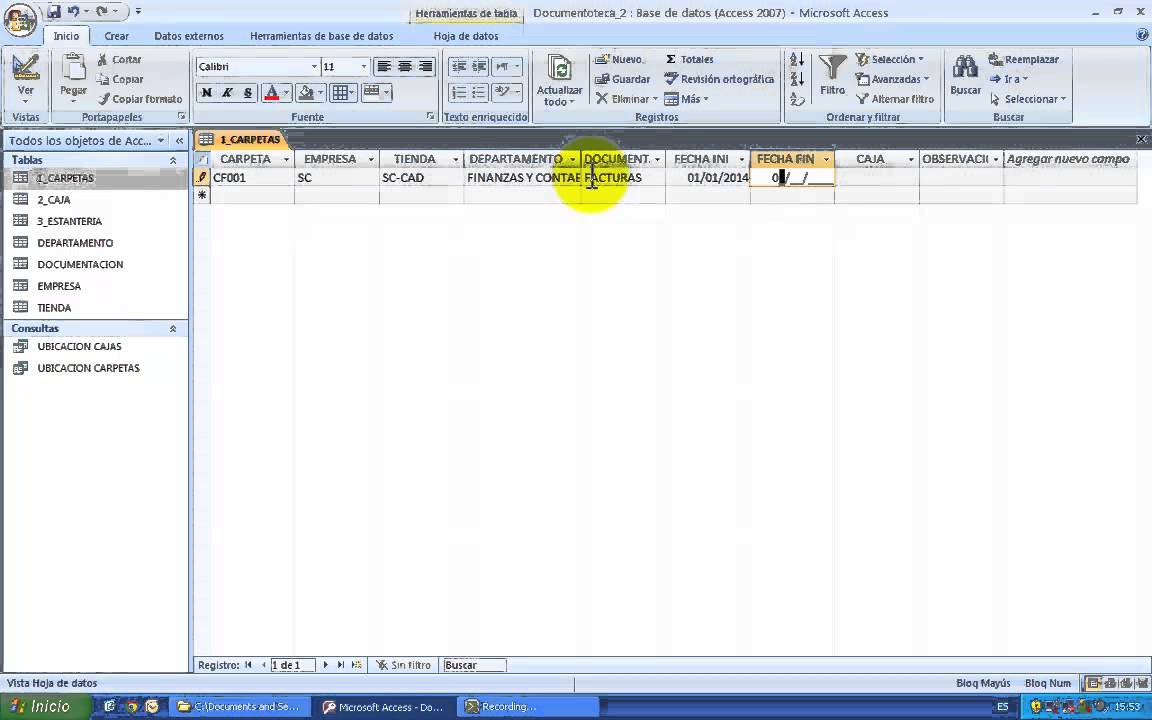Viewport: 1152px width, 720px height.
Task: Run Revisión ortográfica spell check
Action: point(719,79)
